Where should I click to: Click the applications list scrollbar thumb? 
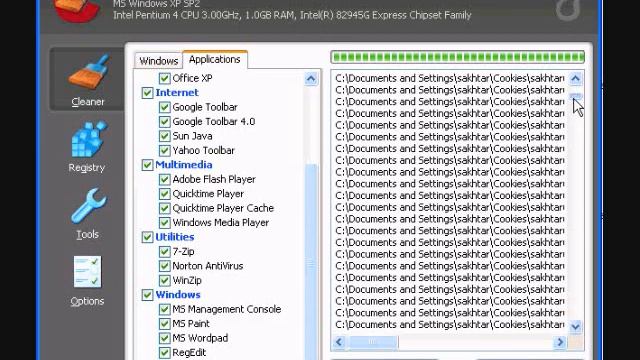311,261
